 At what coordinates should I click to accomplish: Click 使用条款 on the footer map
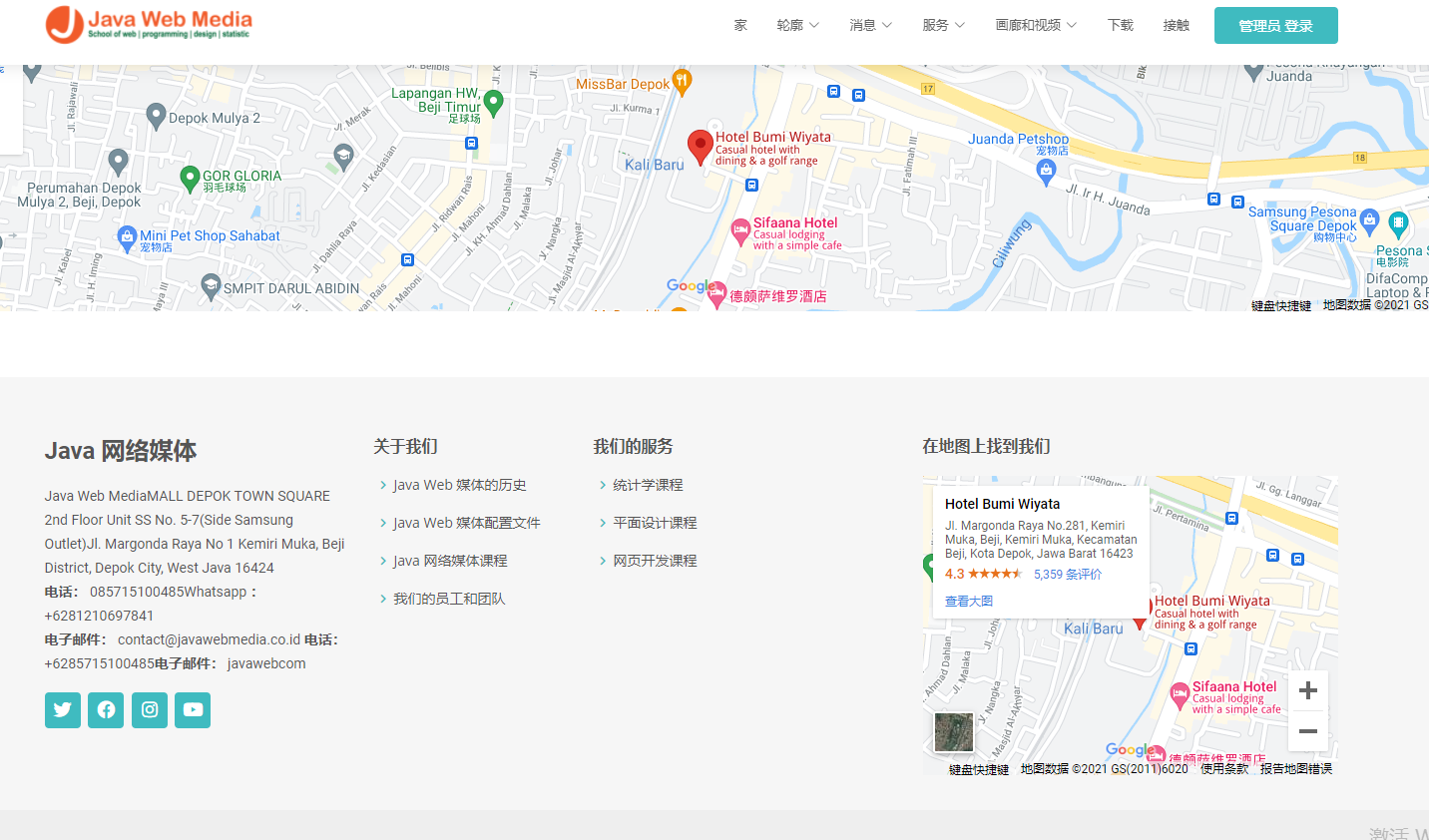tap(1224, 769)
